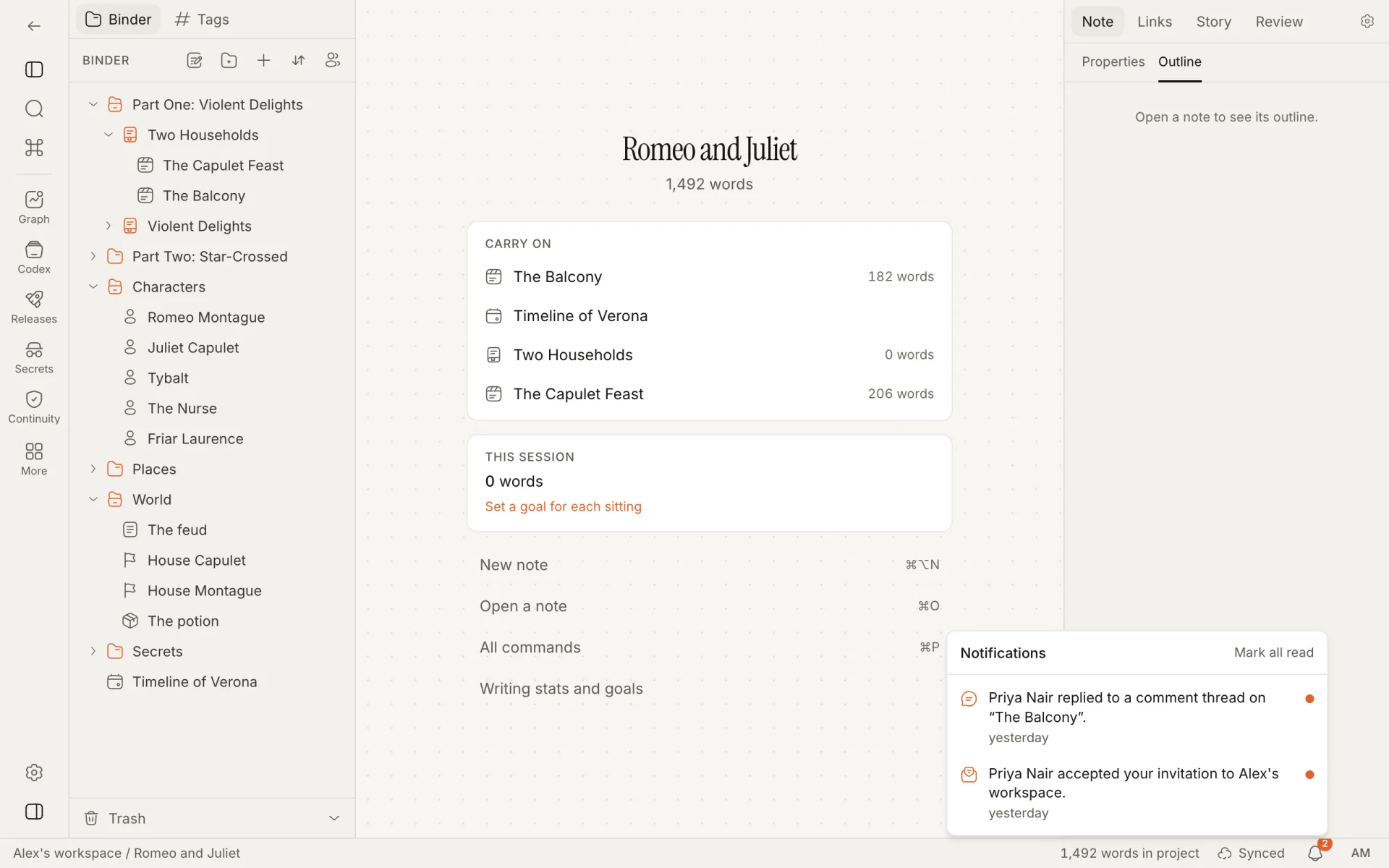Open the Graph view
This screenshot has height=868, width=1389.
coord(34,208)
